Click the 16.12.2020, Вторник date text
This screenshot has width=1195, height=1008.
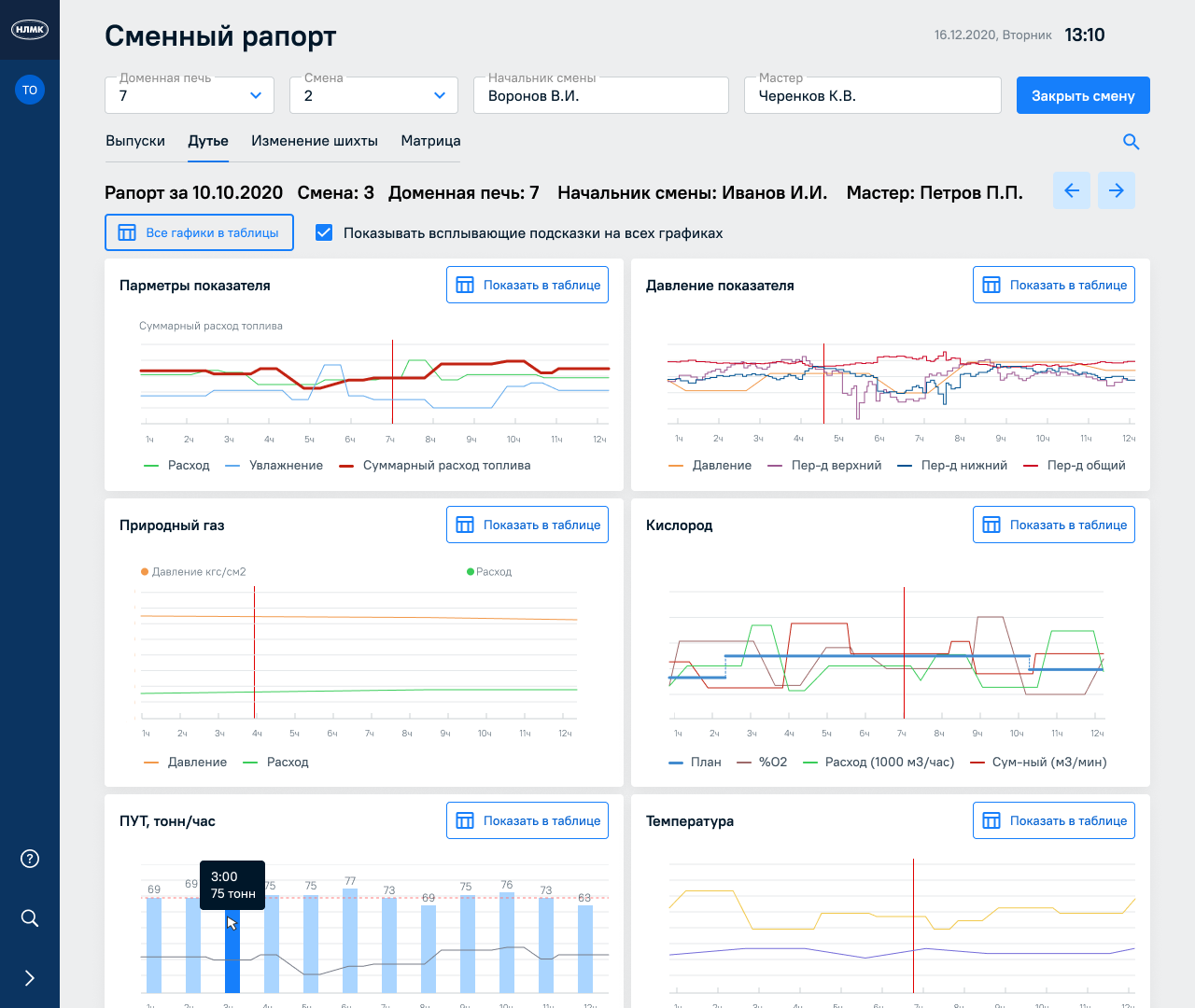[993, 35]
